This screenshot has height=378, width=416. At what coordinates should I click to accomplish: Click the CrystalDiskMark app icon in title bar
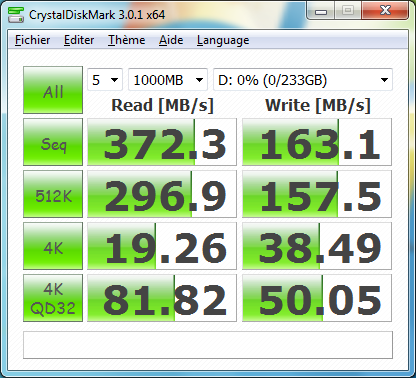point(16,15)
